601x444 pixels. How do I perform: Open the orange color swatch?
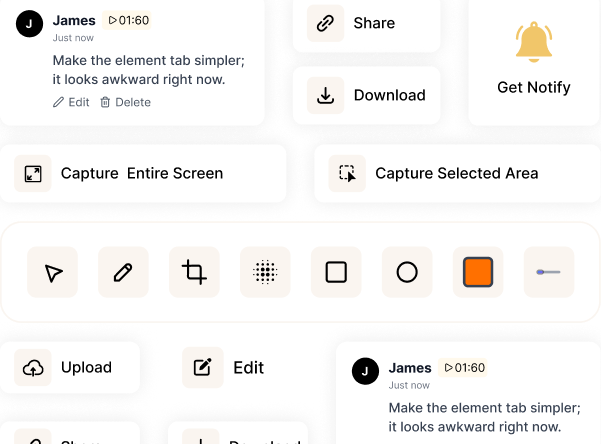coord(478,272)
